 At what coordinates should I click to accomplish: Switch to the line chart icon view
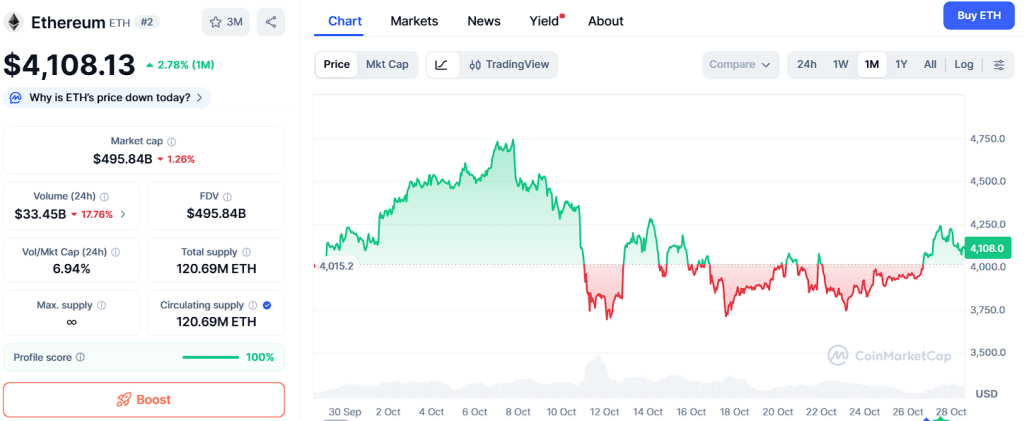pyautogui.click(x=442, y=65)
